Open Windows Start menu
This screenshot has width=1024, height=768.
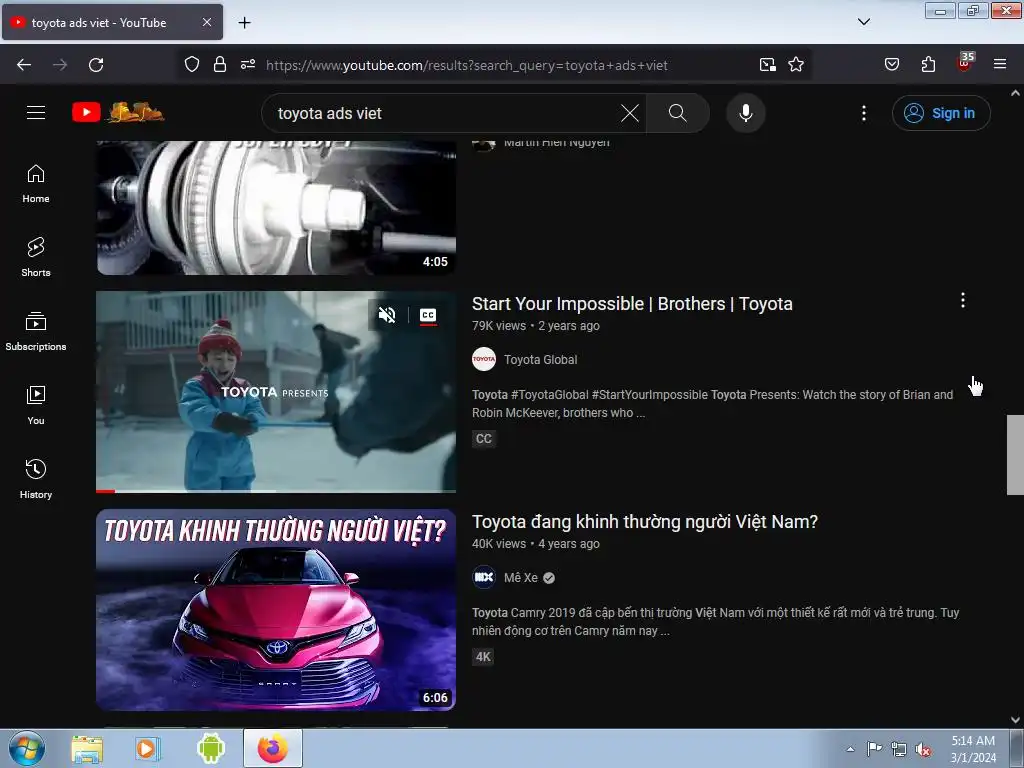coord(27,748)
